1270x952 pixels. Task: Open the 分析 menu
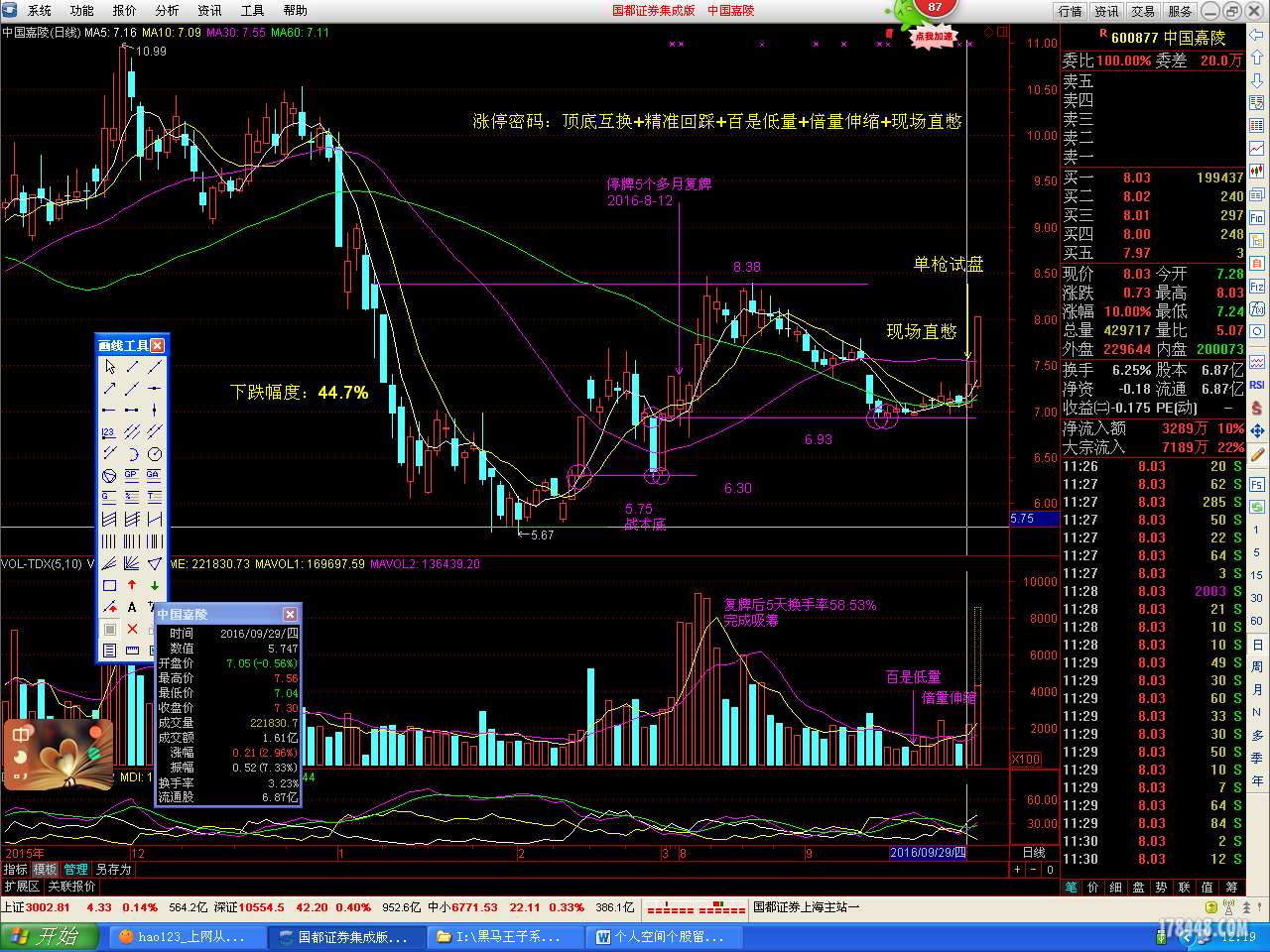pos(168,10)
